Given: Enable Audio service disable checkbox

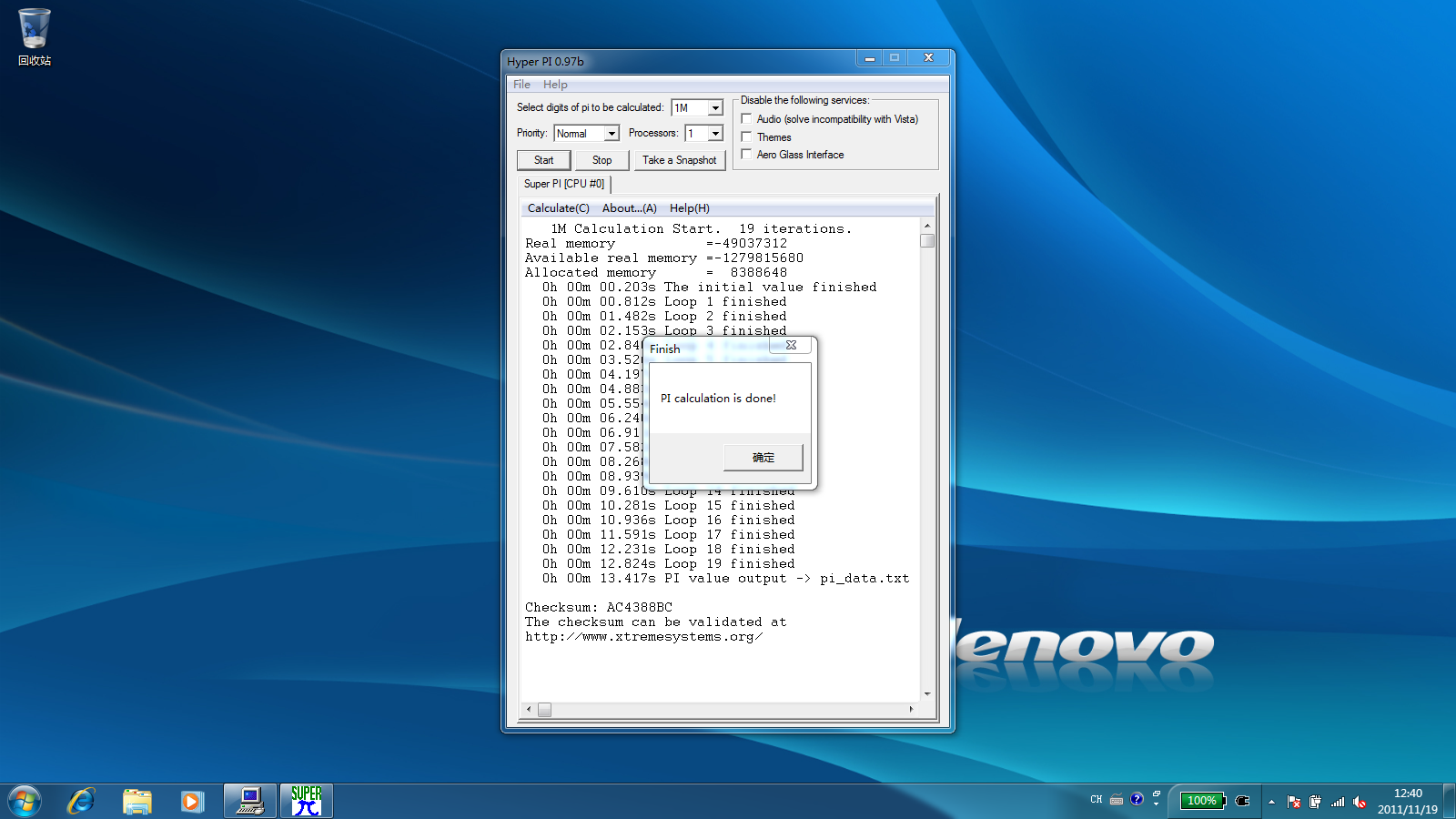Looking at the screenshot, I should pyautogui.click(x=746, y=118).
